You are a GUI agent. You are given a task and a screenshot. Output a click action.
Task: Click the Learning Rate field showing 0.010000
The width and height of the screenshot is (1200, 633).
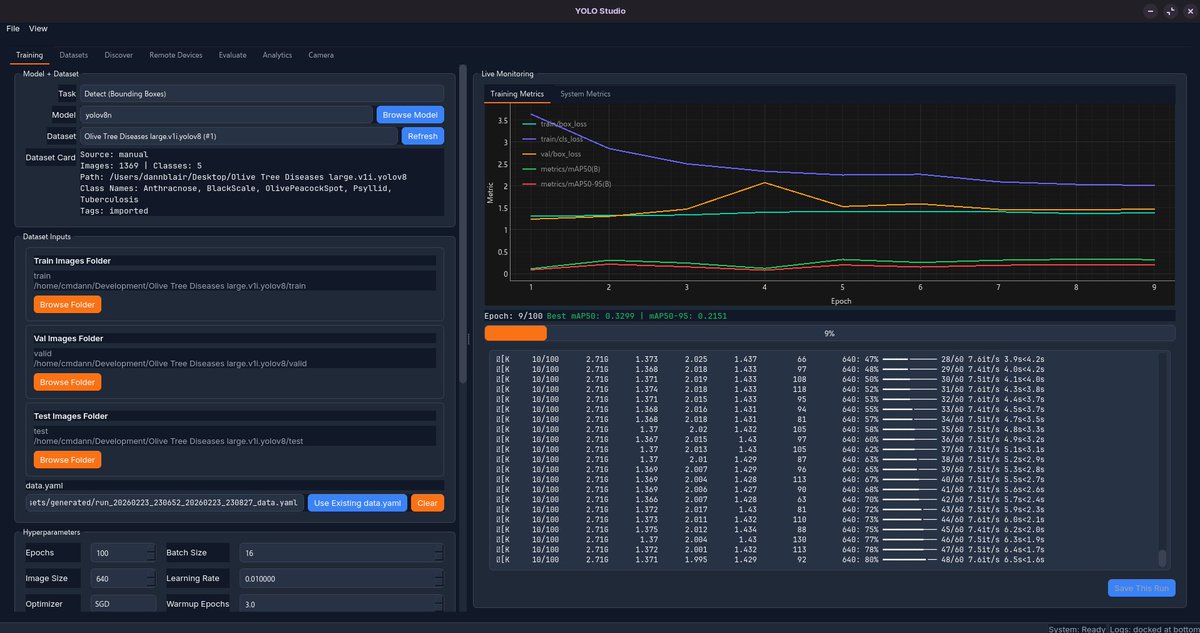[340, 578]
